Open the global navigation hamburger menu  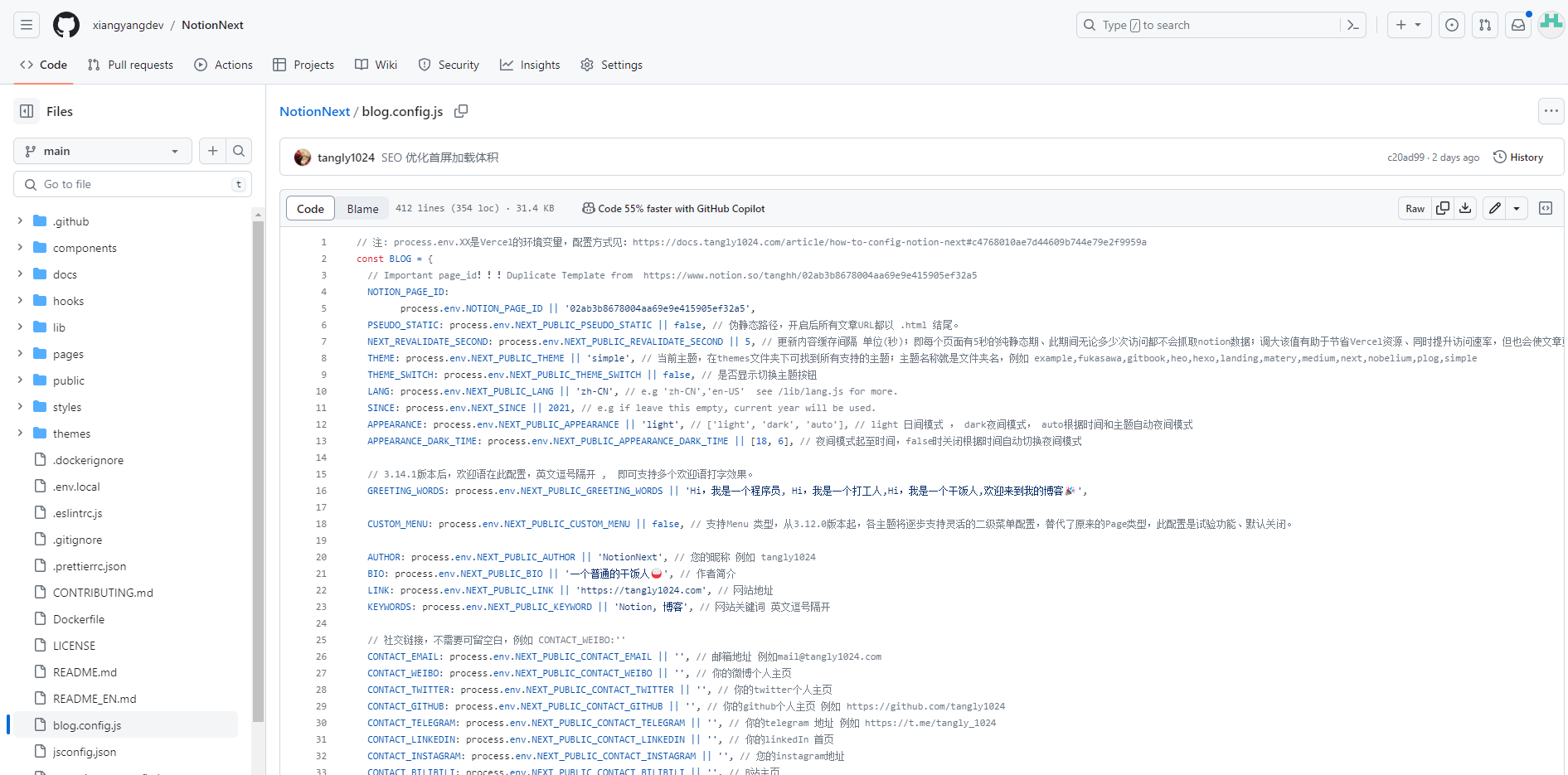27,25
